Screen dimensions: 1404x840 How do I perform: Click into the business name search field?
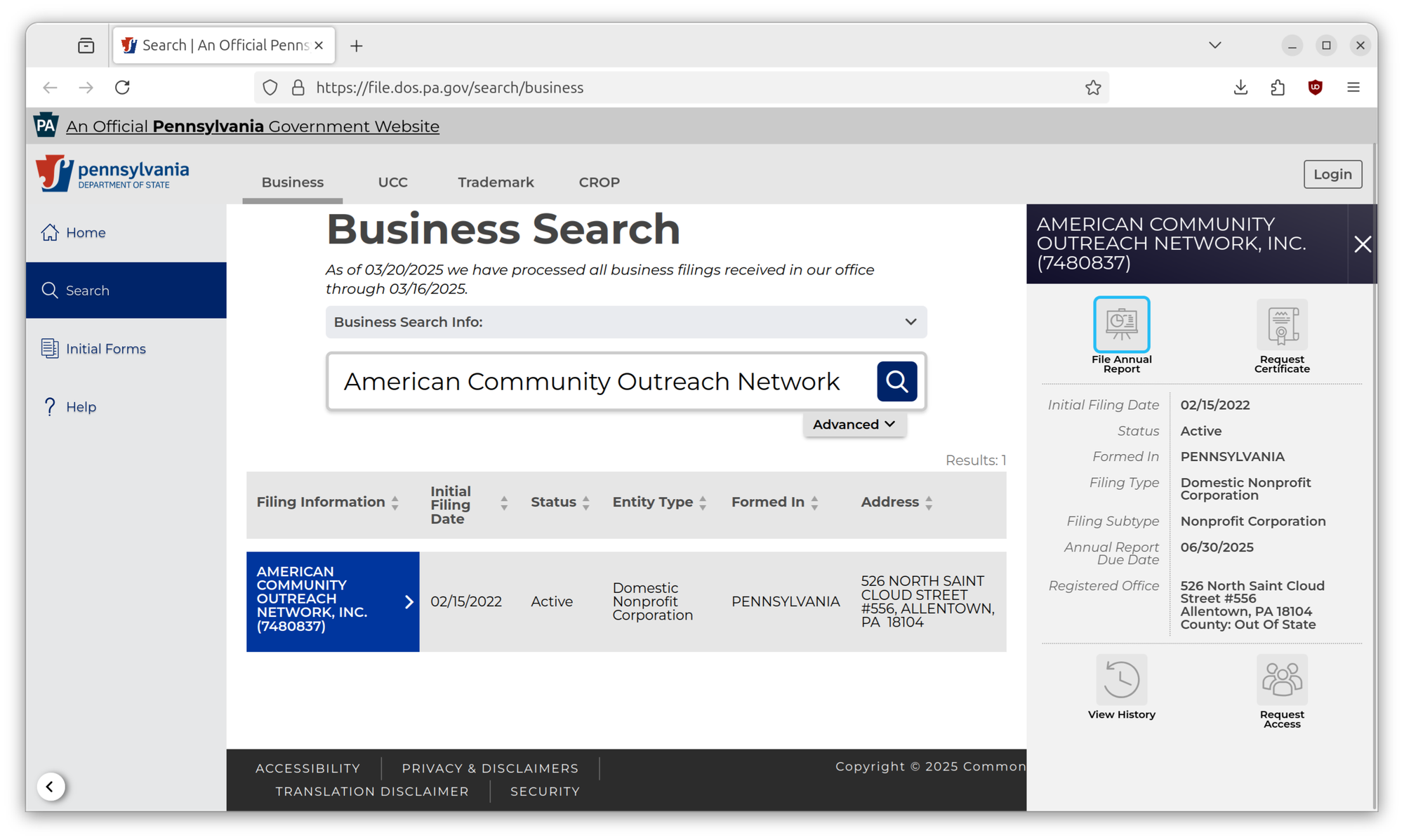(x=597, y=382)
